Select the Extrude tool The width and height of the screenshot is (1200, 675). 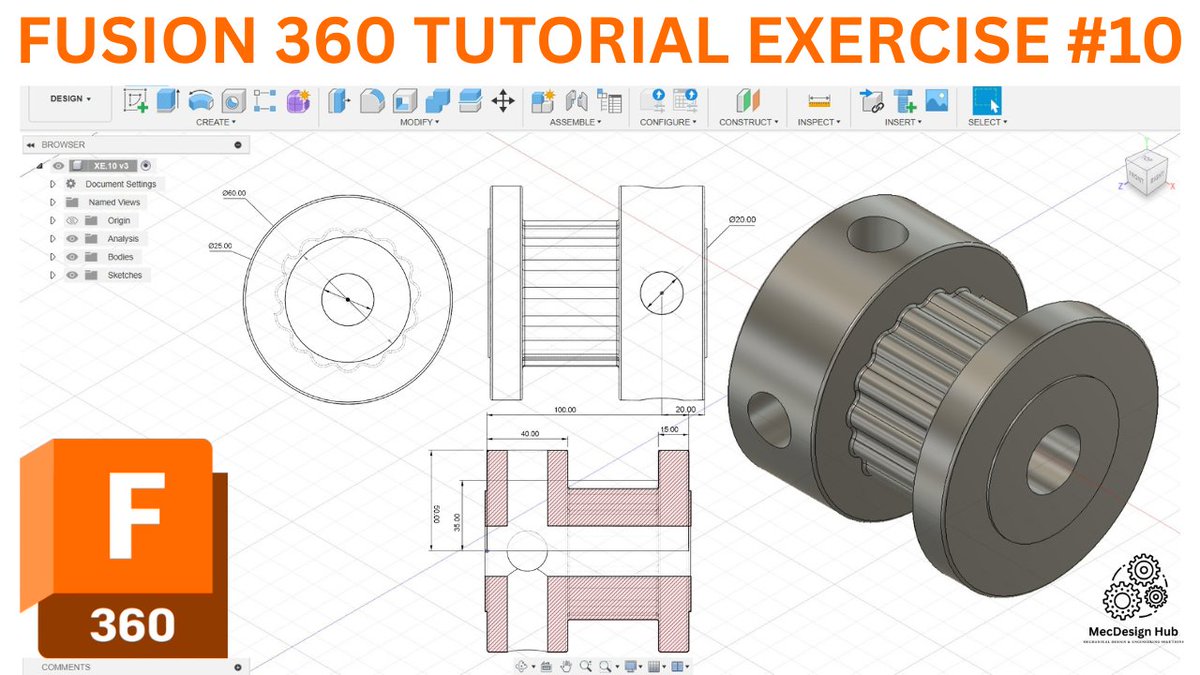(x=167, y=100)
